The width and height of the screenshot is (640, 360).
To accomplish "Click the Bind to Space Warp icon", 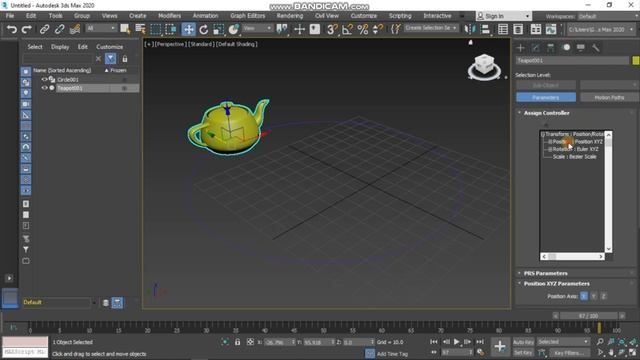I will pos(75,29).
